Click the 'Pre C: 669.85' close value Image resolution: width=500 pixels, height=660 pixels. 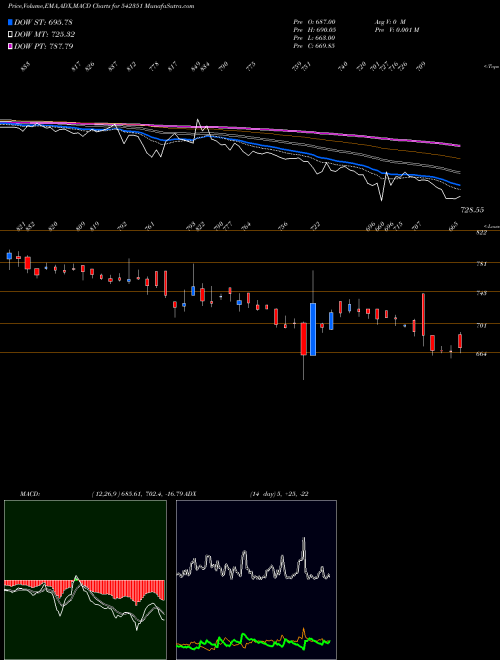[314, 46]
